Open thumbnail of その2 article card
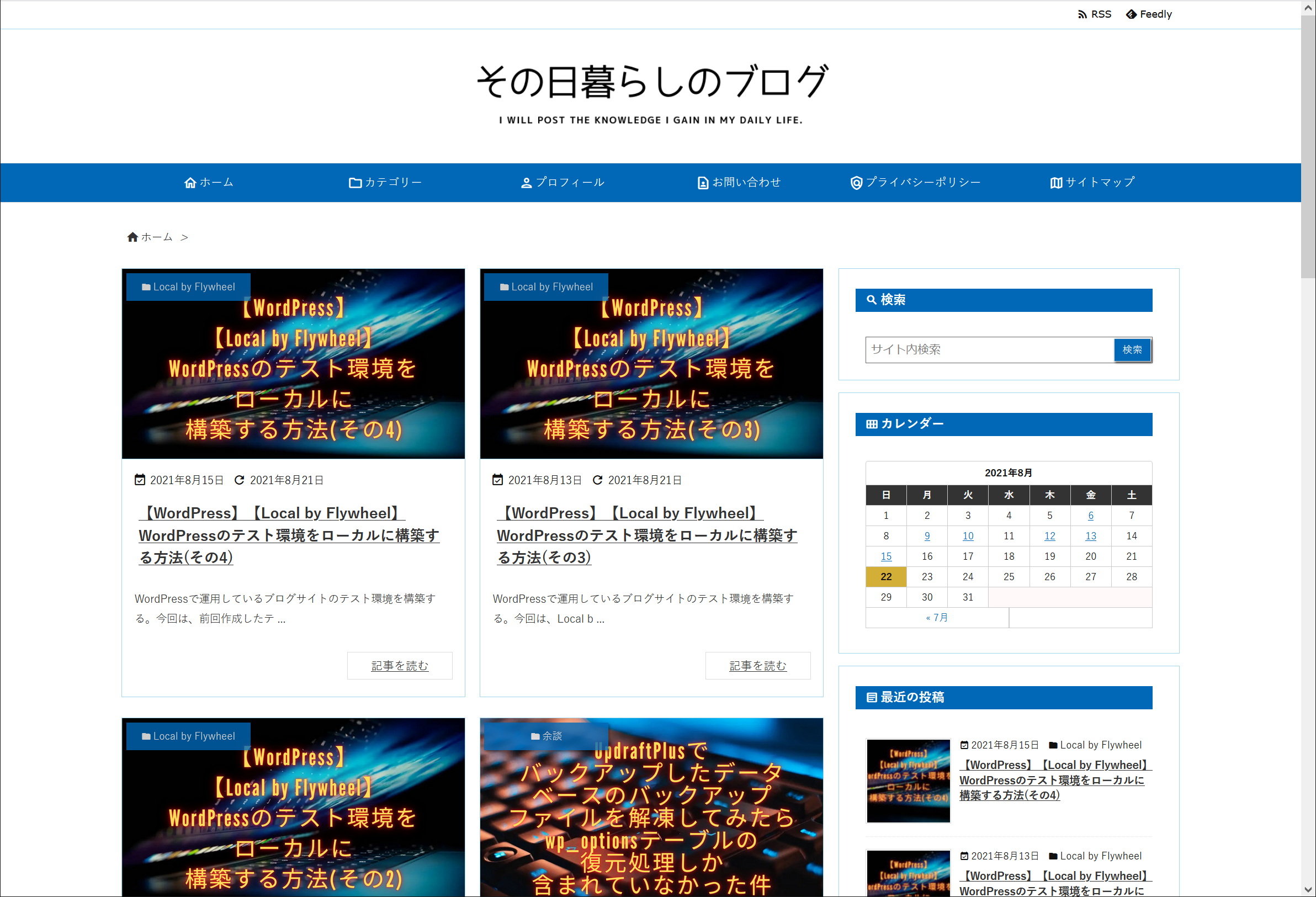The height and width of the screenshot is (897, 1316). [x=293, y=807]
